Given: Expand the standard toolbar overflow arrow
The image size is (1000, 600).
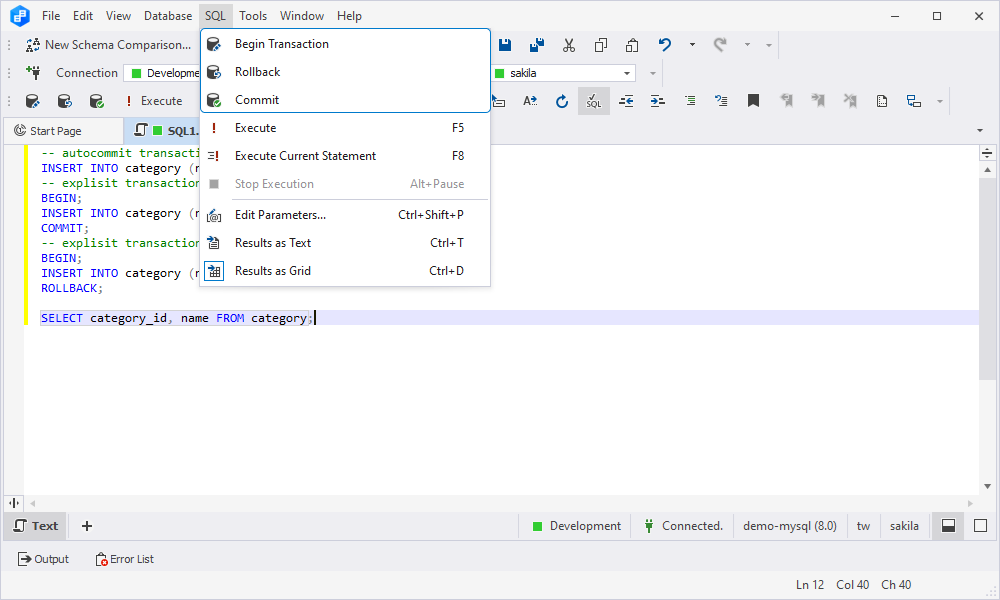Looking at the screenshot, I should pos(768,45).
